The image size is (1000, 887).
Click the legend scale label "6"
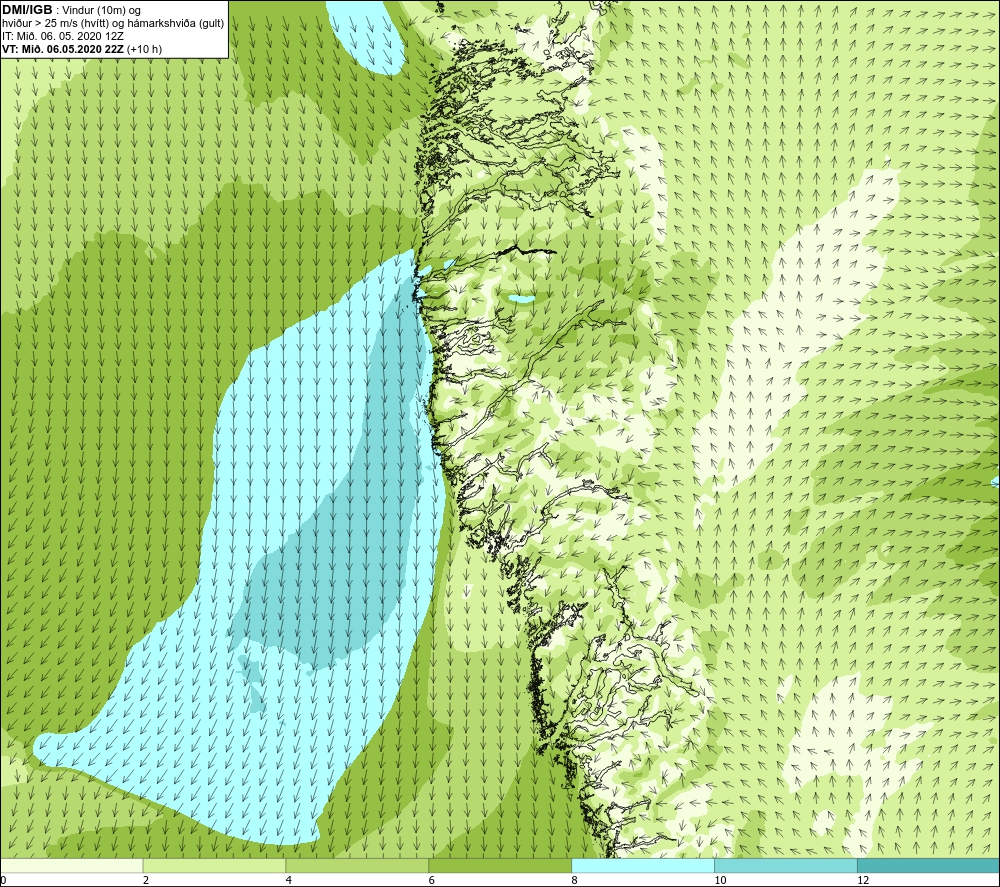pos(432,880)
